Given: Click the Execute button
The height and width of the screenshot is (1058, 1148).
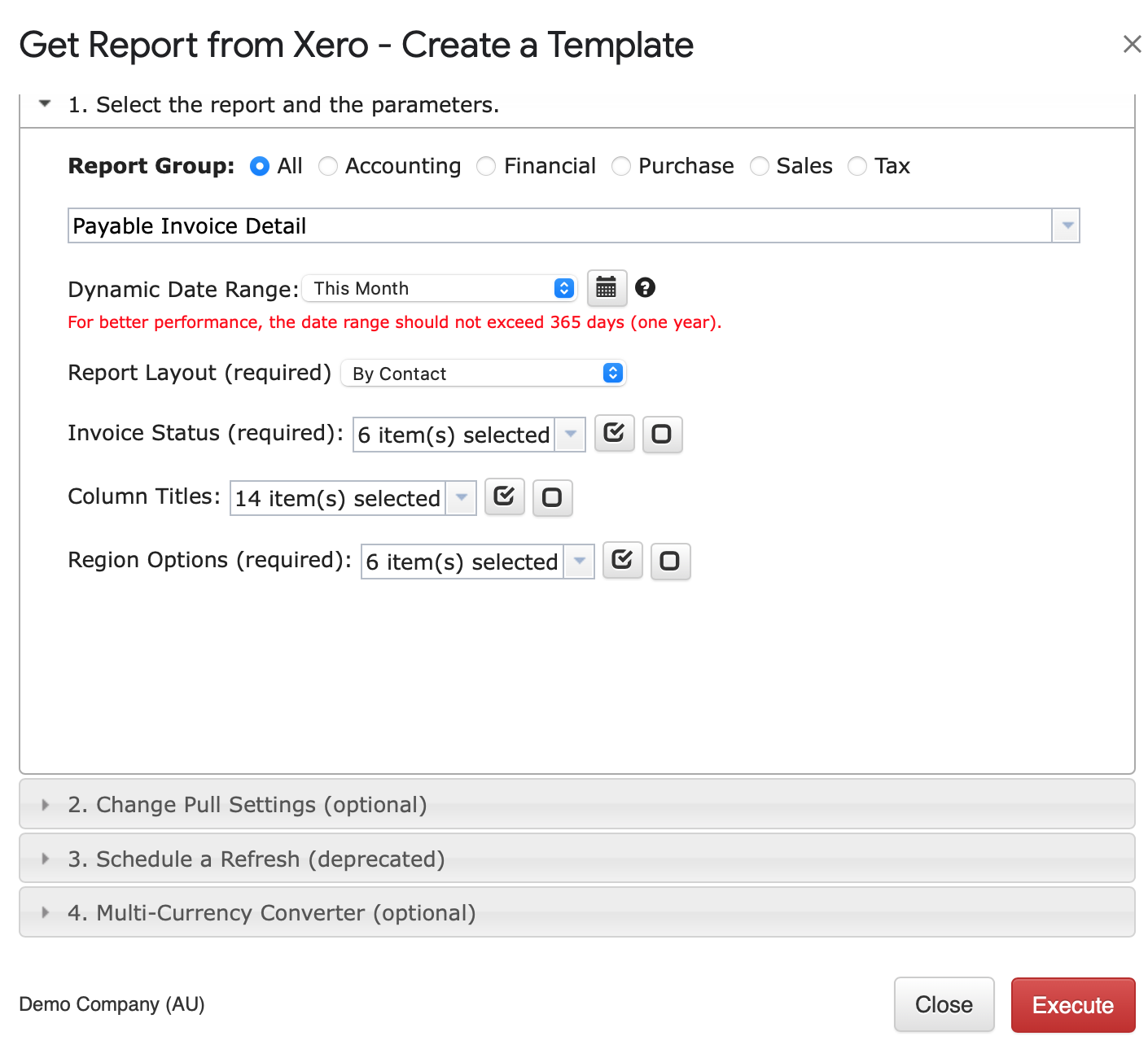Looking at the screenshot, I should coord(1072,1005).
